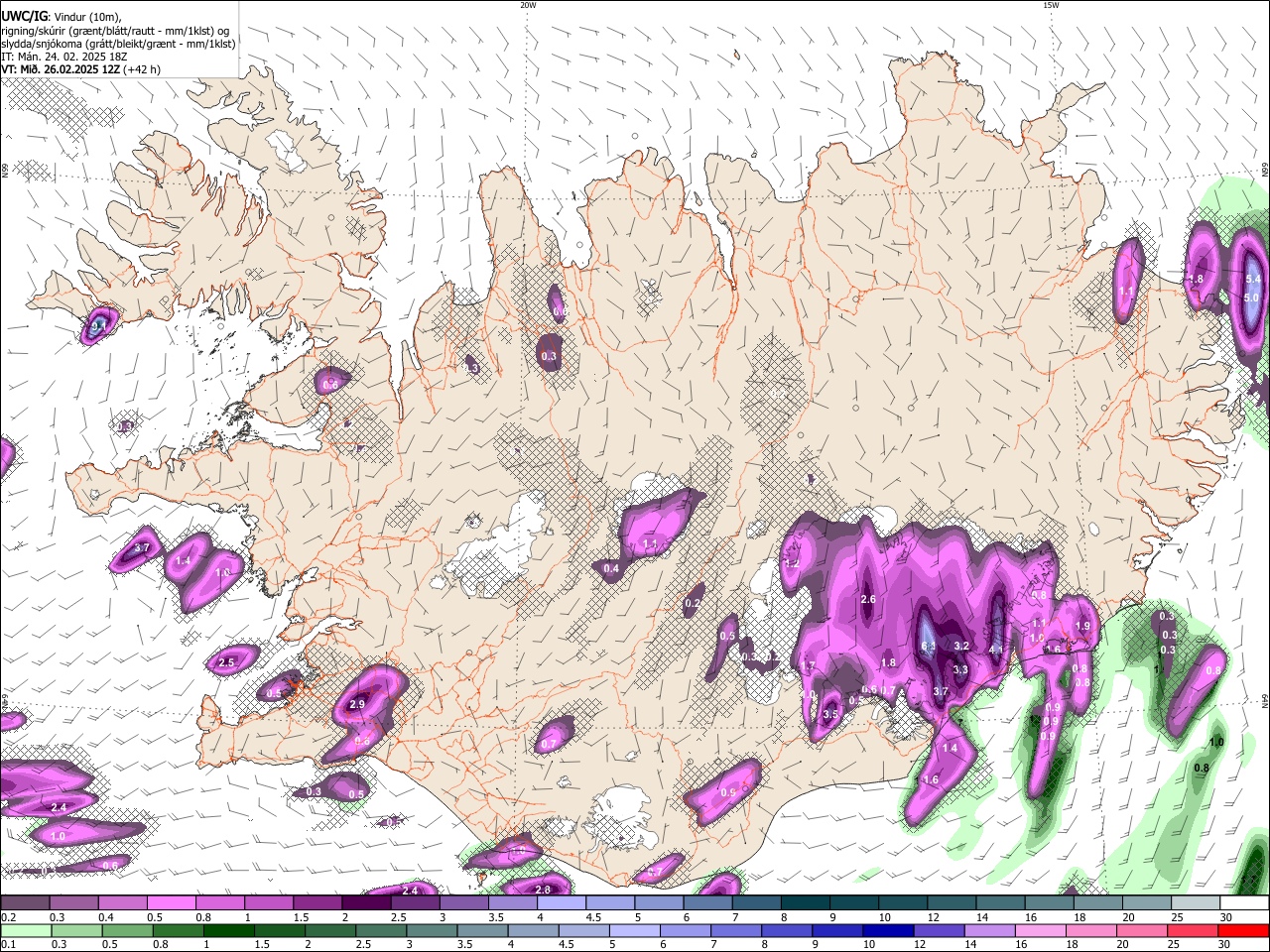
Task: Click the initial time 'IT: Mán. 24. 02. 2025 18Z'
Action: click(x=63, y=57)
